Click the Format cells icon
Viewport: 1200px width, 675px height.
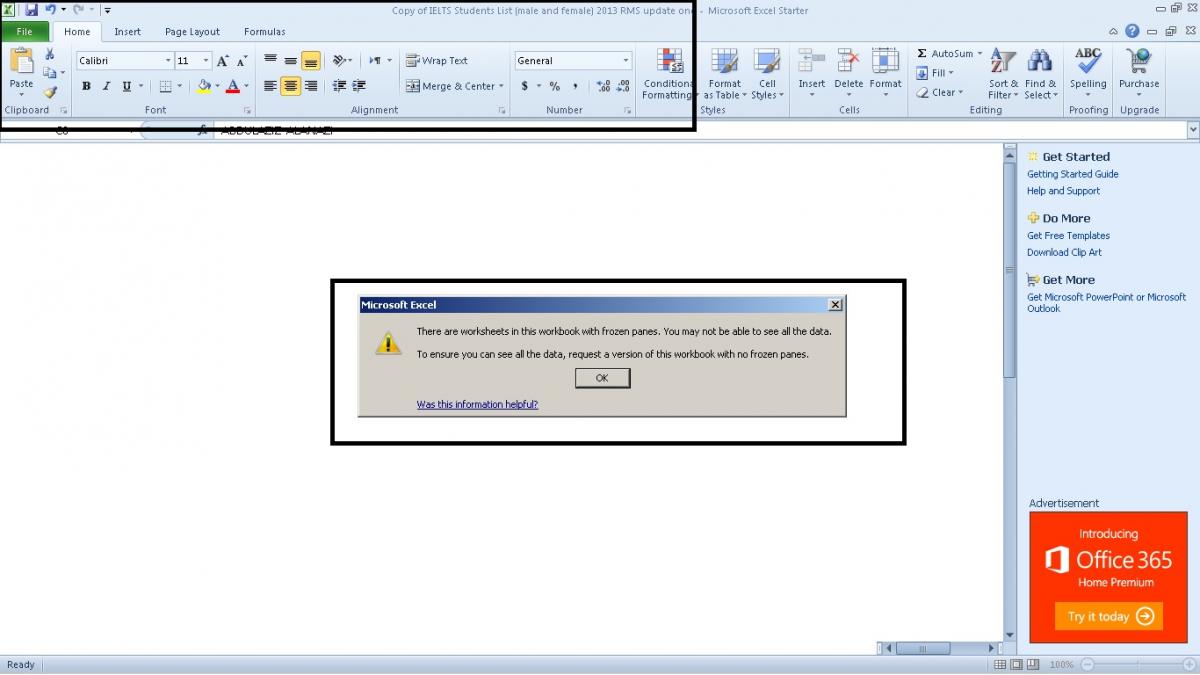tap(885, 62)
